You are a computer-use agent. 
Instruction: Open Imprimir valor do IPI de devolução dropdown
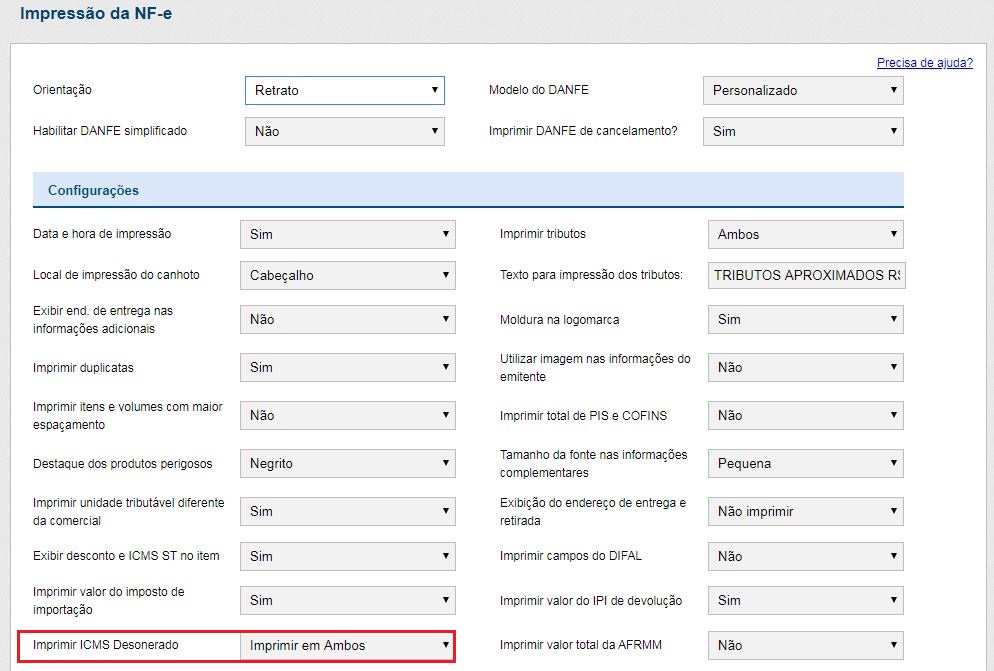click(805, 600)
